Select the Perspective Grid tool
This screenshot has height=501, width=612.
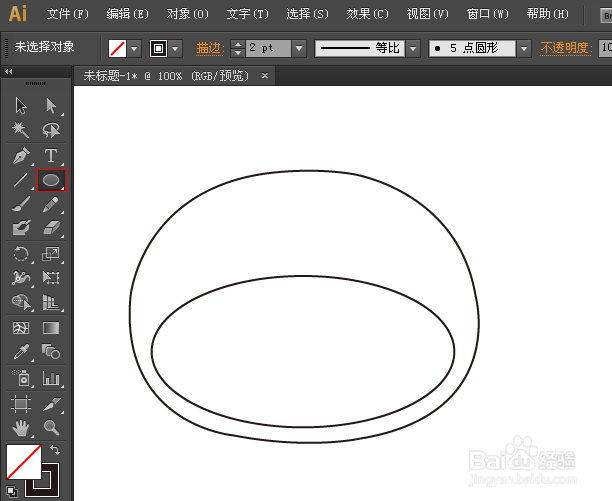pyautogui.click(x=51, y=302)
